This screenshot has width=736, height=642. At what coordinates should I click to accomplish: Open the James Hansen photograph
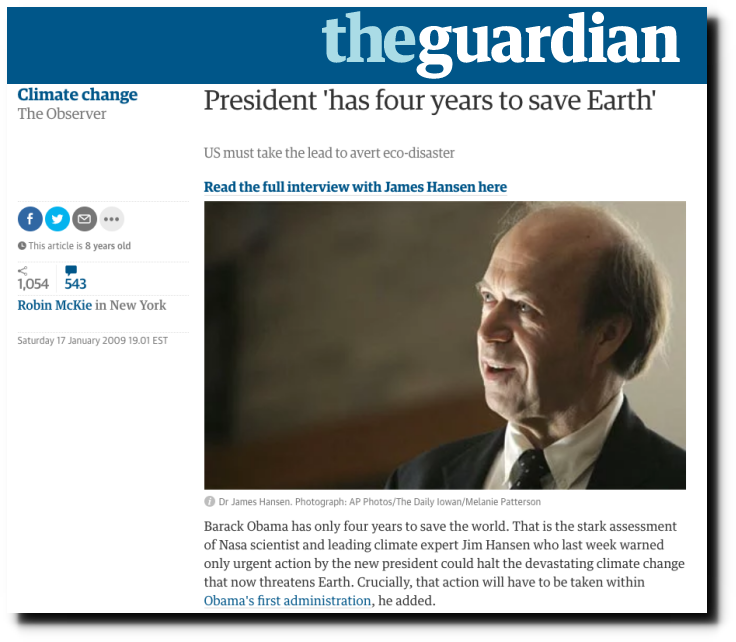[445, 345]
